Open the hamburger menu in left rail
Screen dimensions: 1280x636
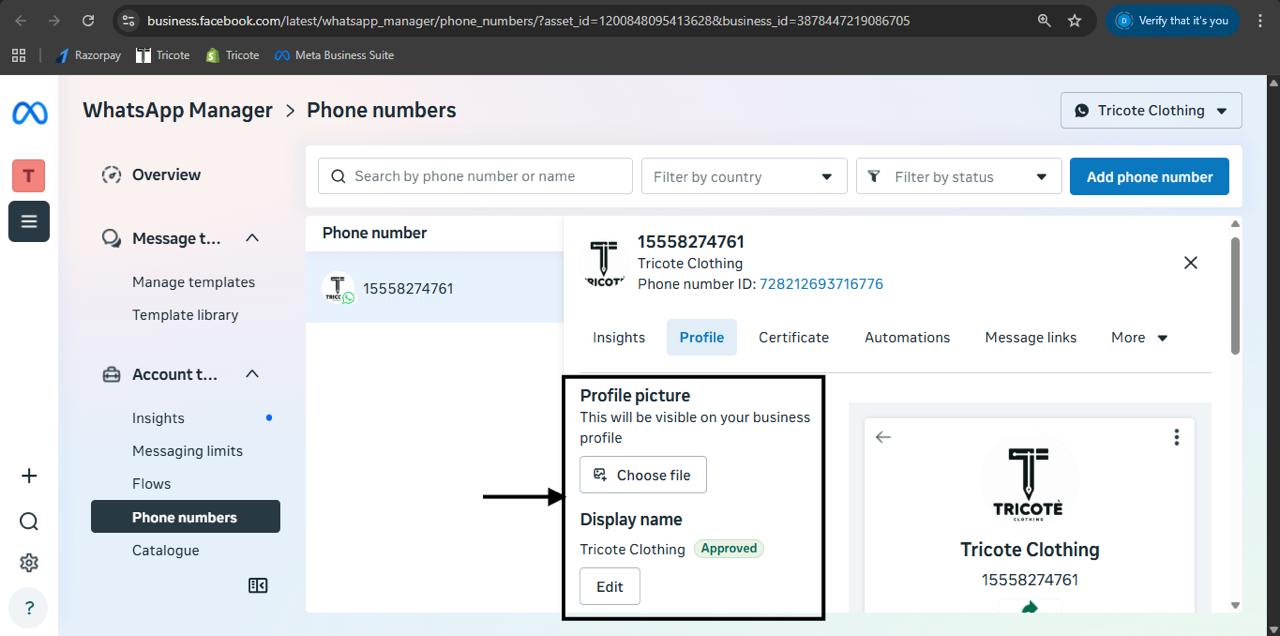(29, 221)
